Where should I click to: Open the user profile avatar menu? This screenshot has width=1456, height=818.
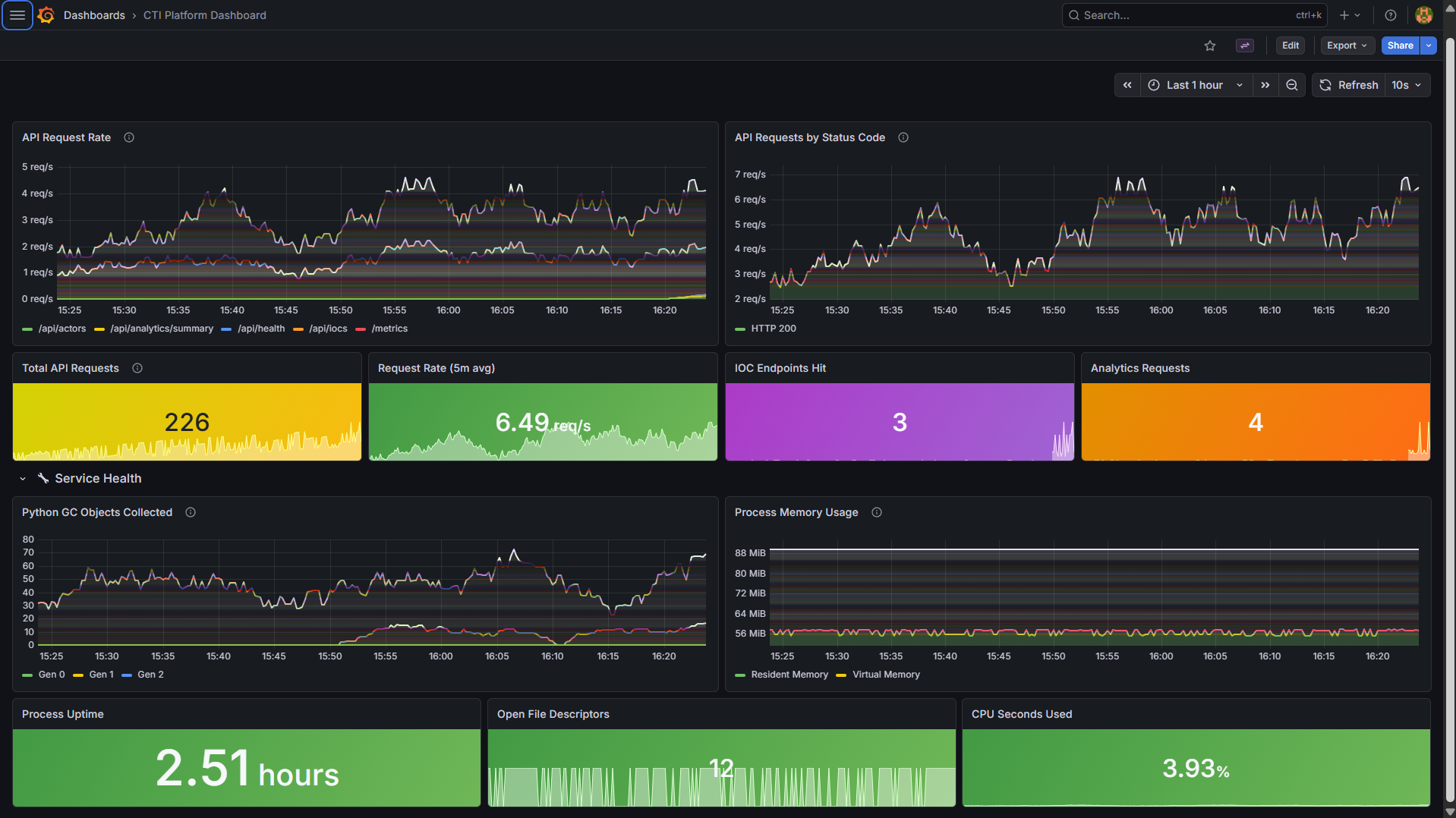pos(1423,15)
